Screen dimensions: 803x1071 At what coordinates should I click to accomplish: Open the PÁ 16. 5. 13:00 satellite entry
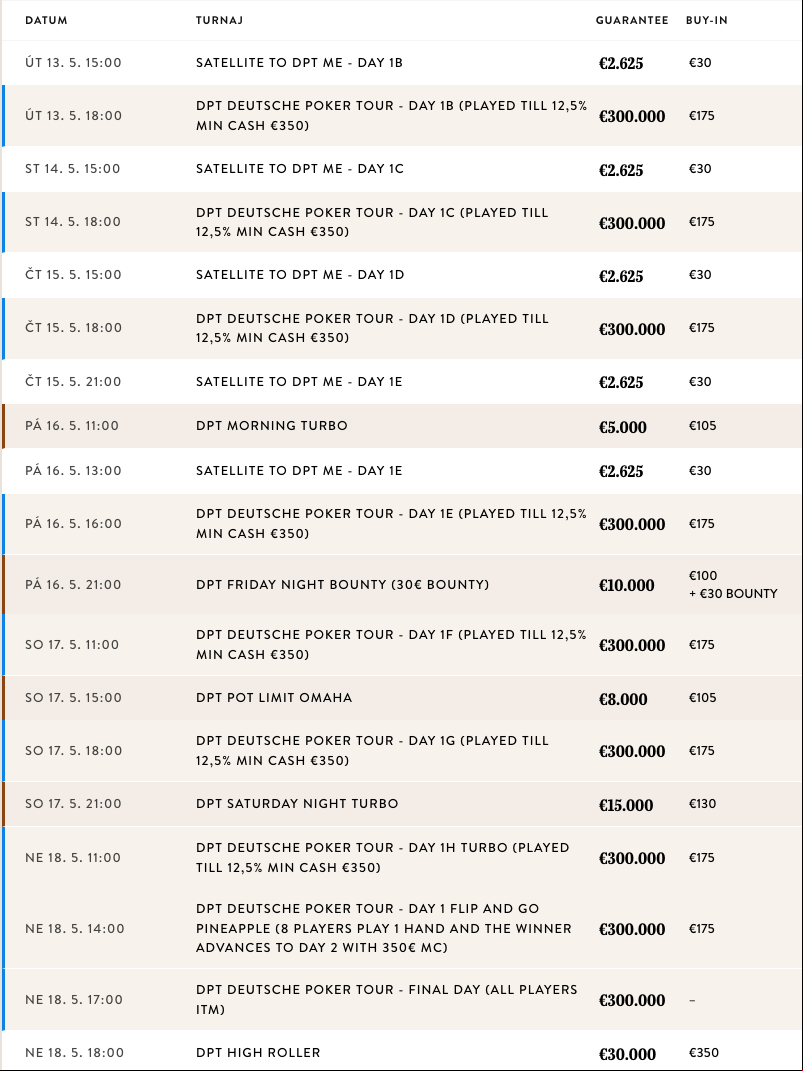click(x=402, y=471)
